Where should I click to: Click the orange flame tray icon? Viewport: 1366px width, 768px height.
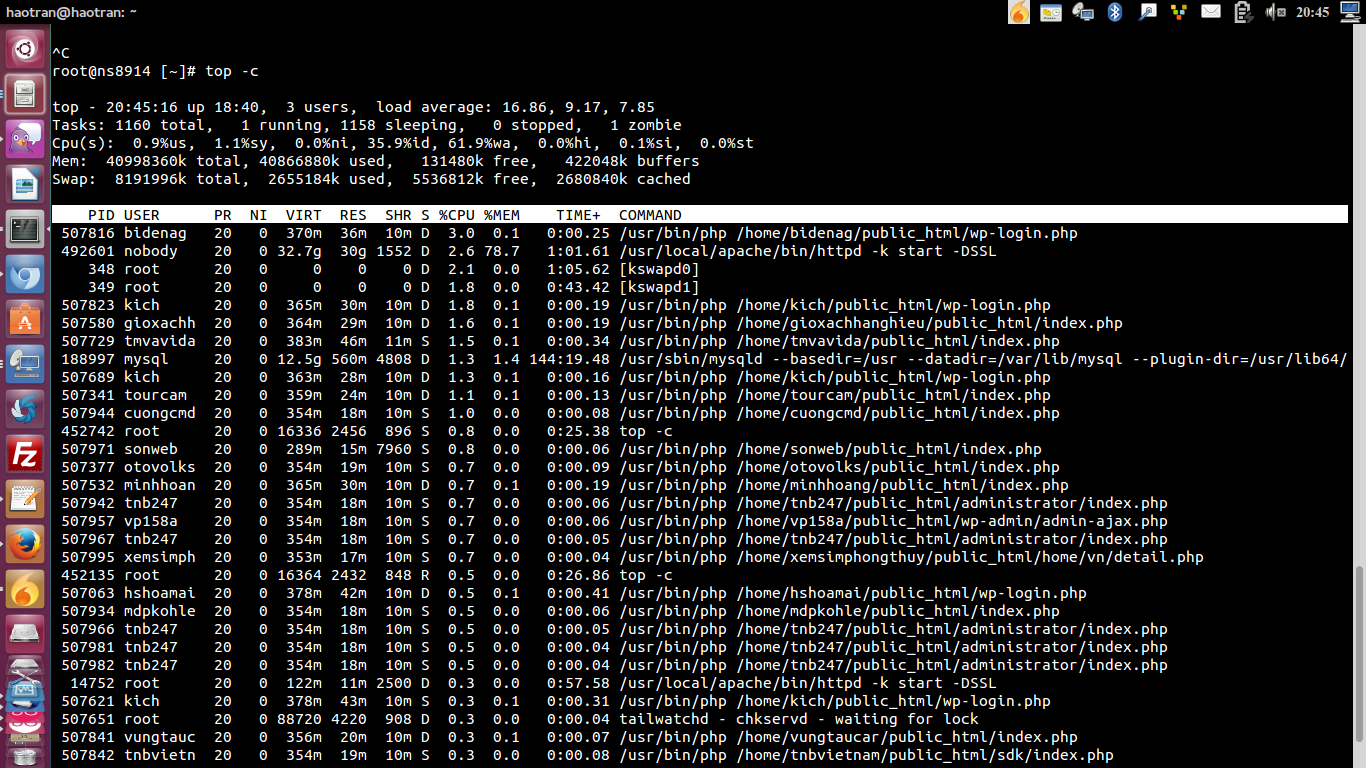1018,12
